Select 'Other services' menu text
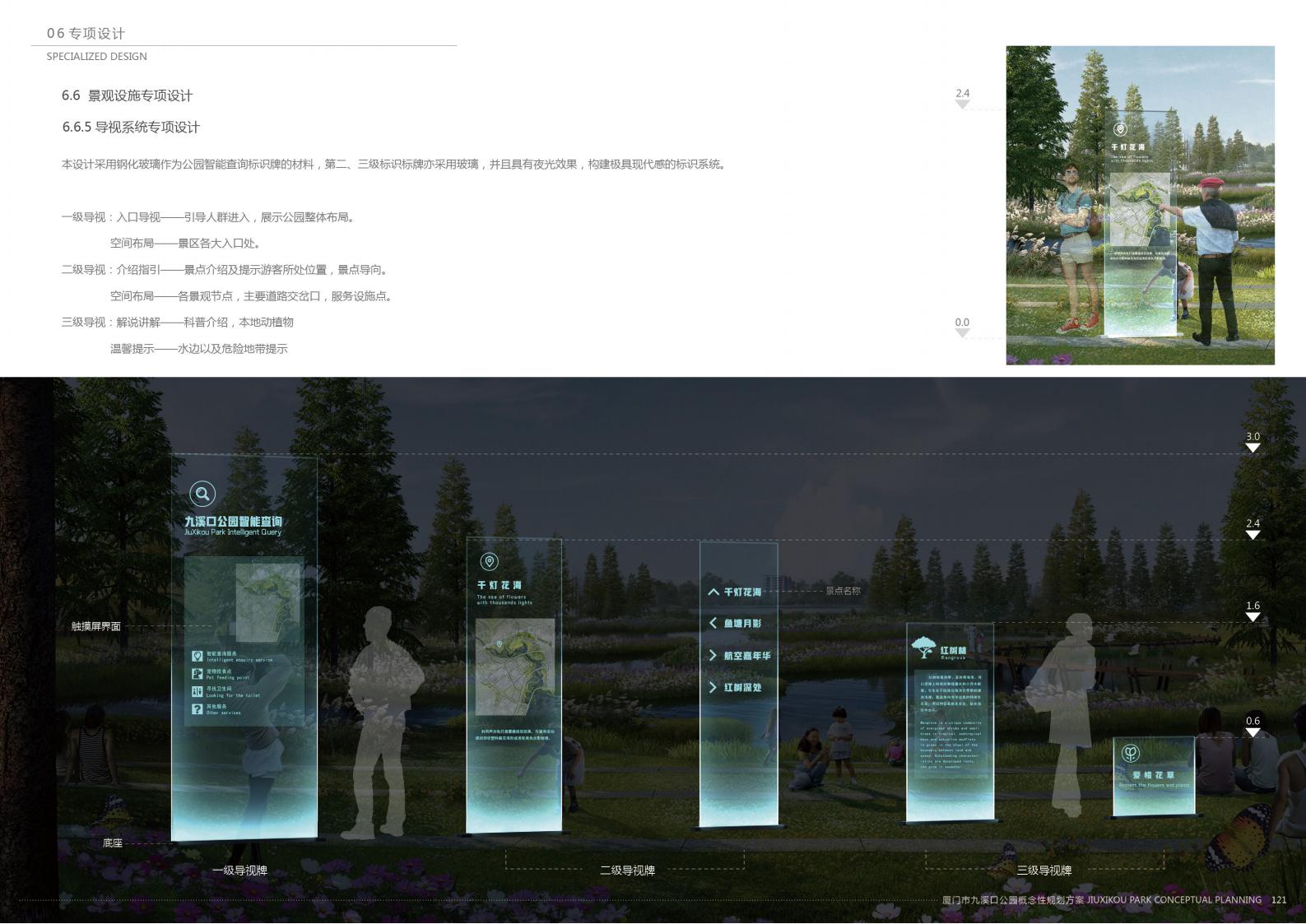 (224, 713)
